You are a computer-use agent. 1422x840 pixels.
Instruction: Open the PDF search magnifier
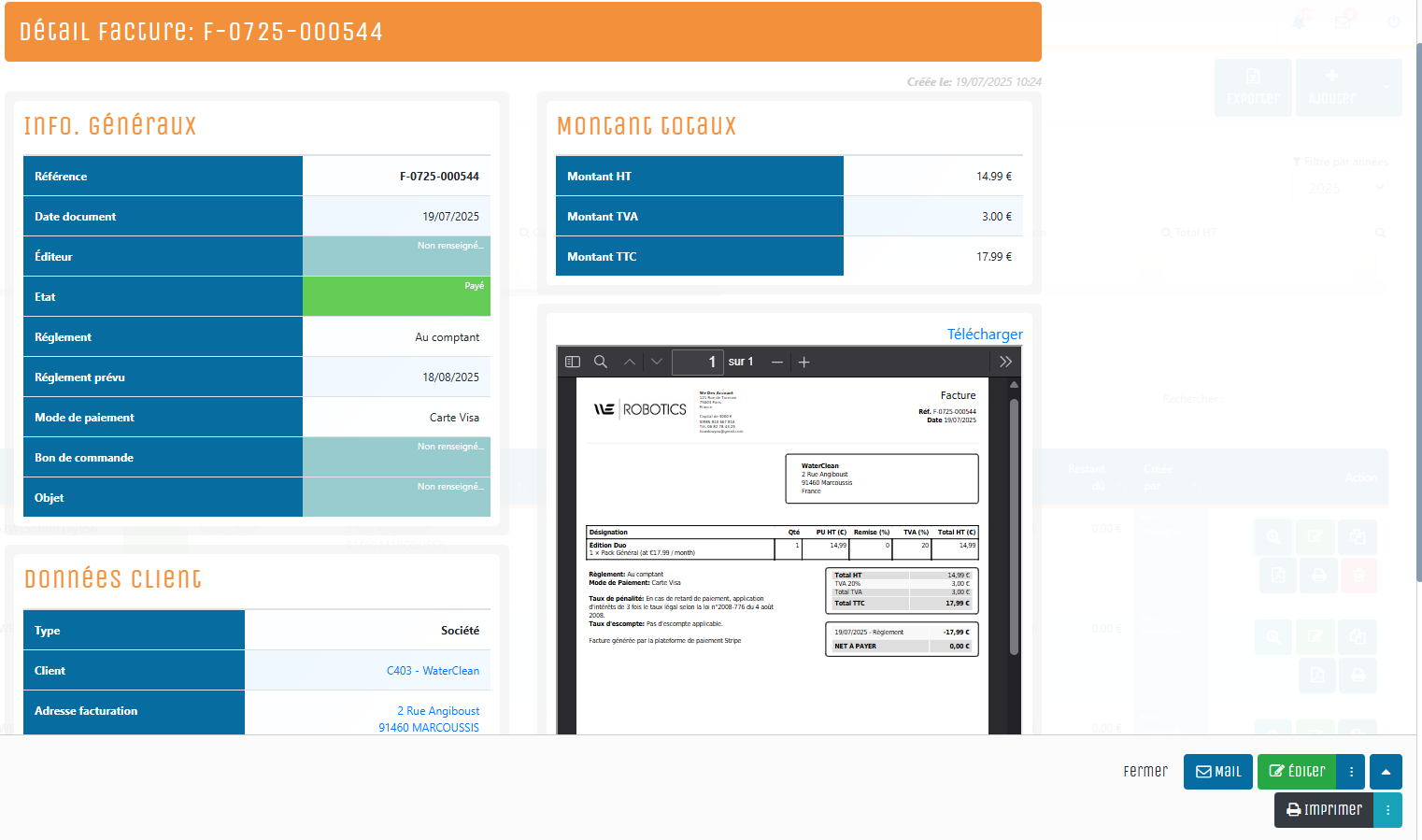pyautogui.click(x=601, y=362)
